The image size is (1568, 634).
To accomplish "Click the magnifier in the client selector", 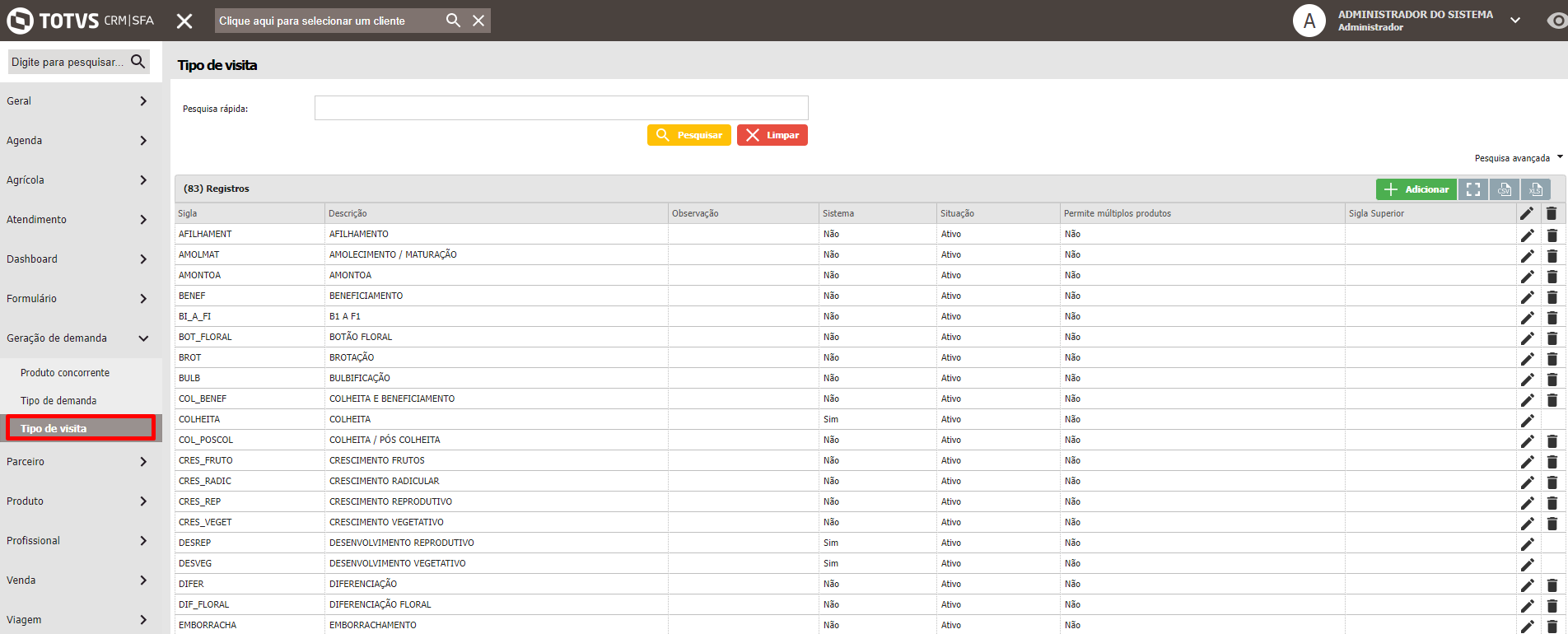I will [x=453, y=21].
